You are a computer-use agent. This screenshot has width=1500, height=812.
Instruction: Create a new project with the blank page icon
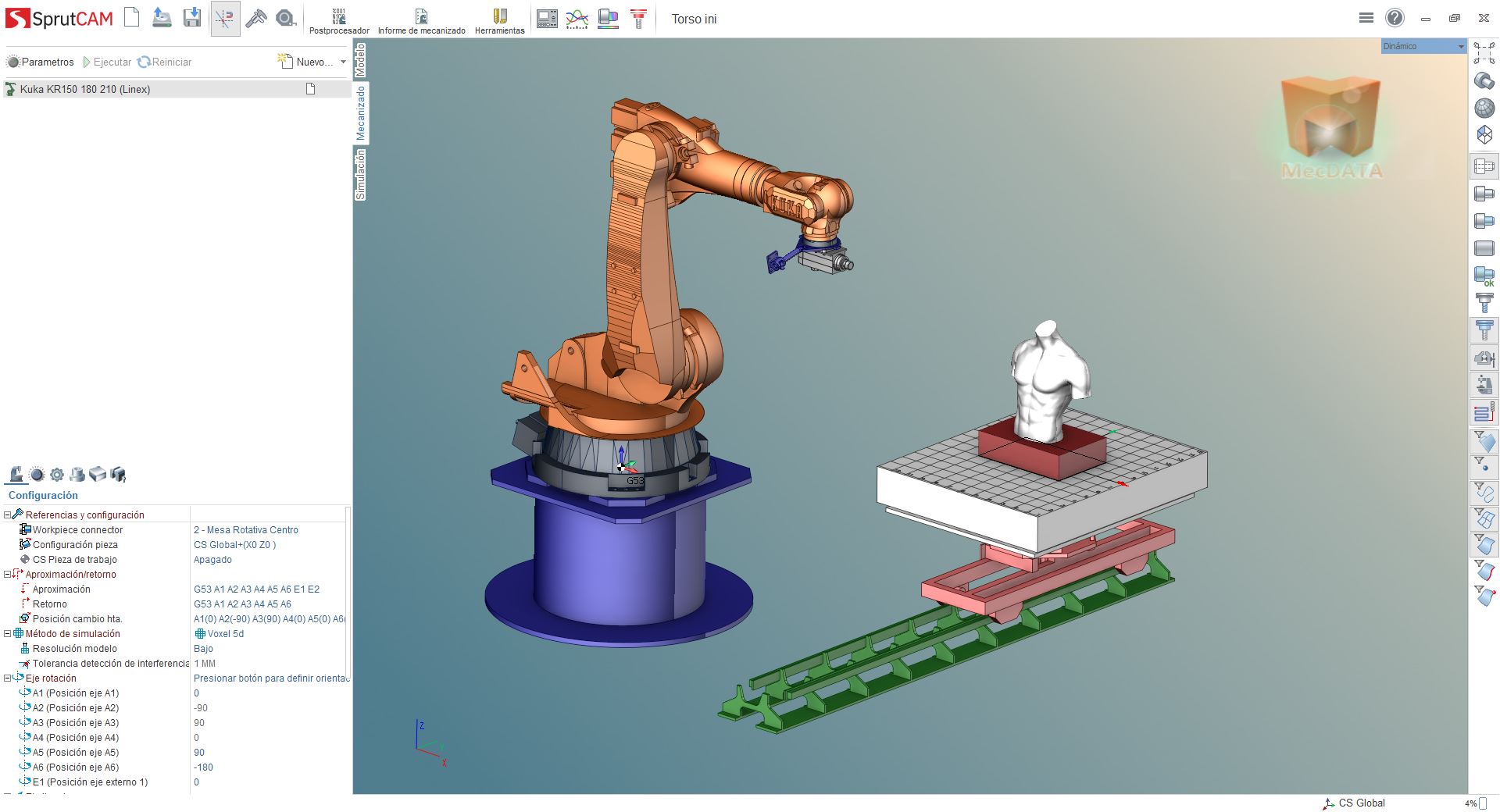[x=132, y=17]
